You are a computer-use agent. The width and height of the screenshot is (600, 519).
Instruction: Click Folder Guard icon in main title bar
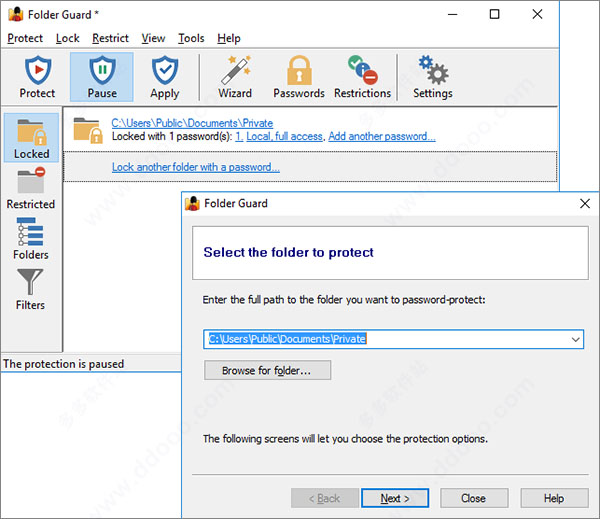tap(16, 14)
